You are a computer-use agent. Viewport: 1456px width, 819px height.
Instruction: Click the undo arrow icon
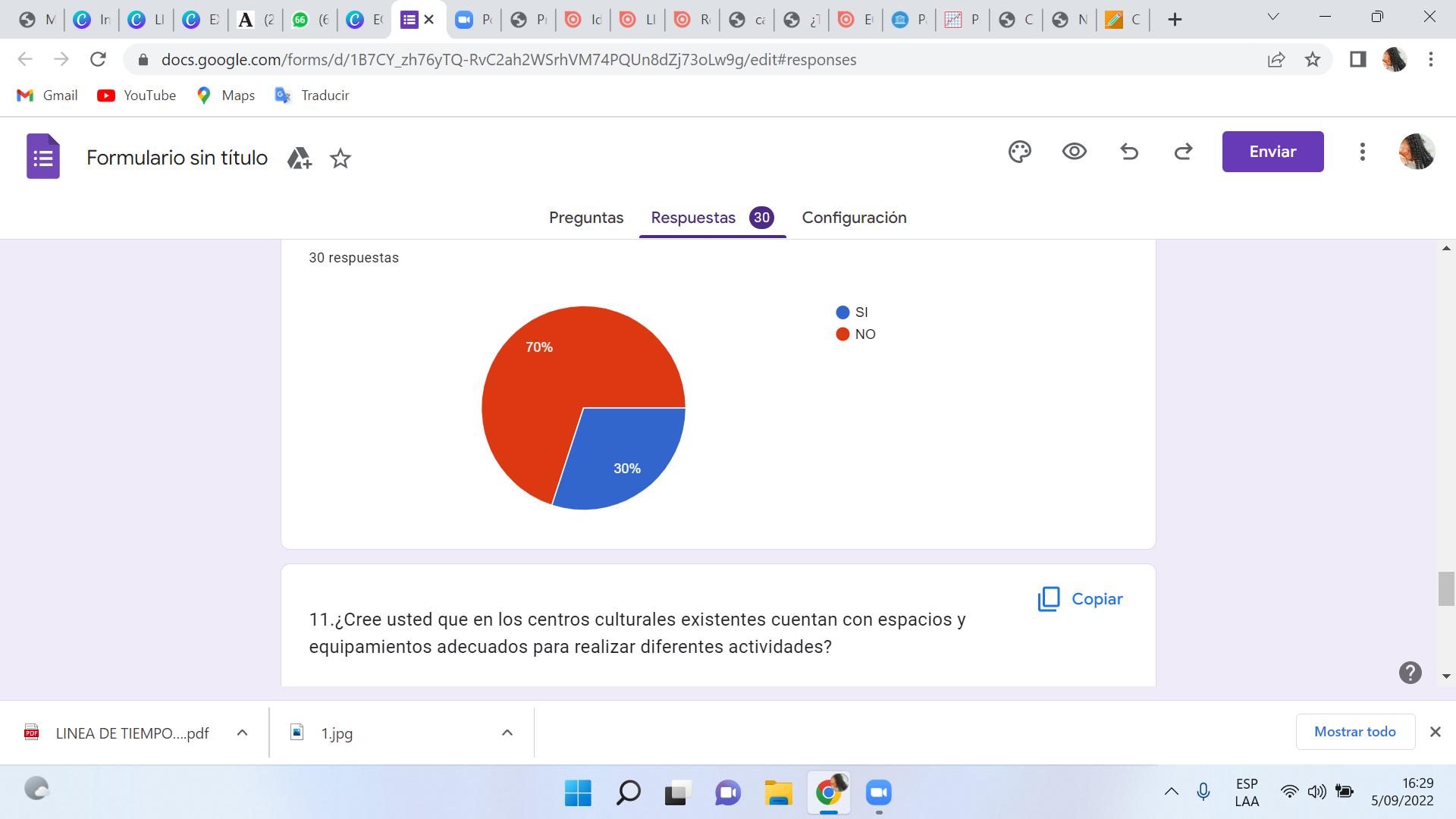1129,152
